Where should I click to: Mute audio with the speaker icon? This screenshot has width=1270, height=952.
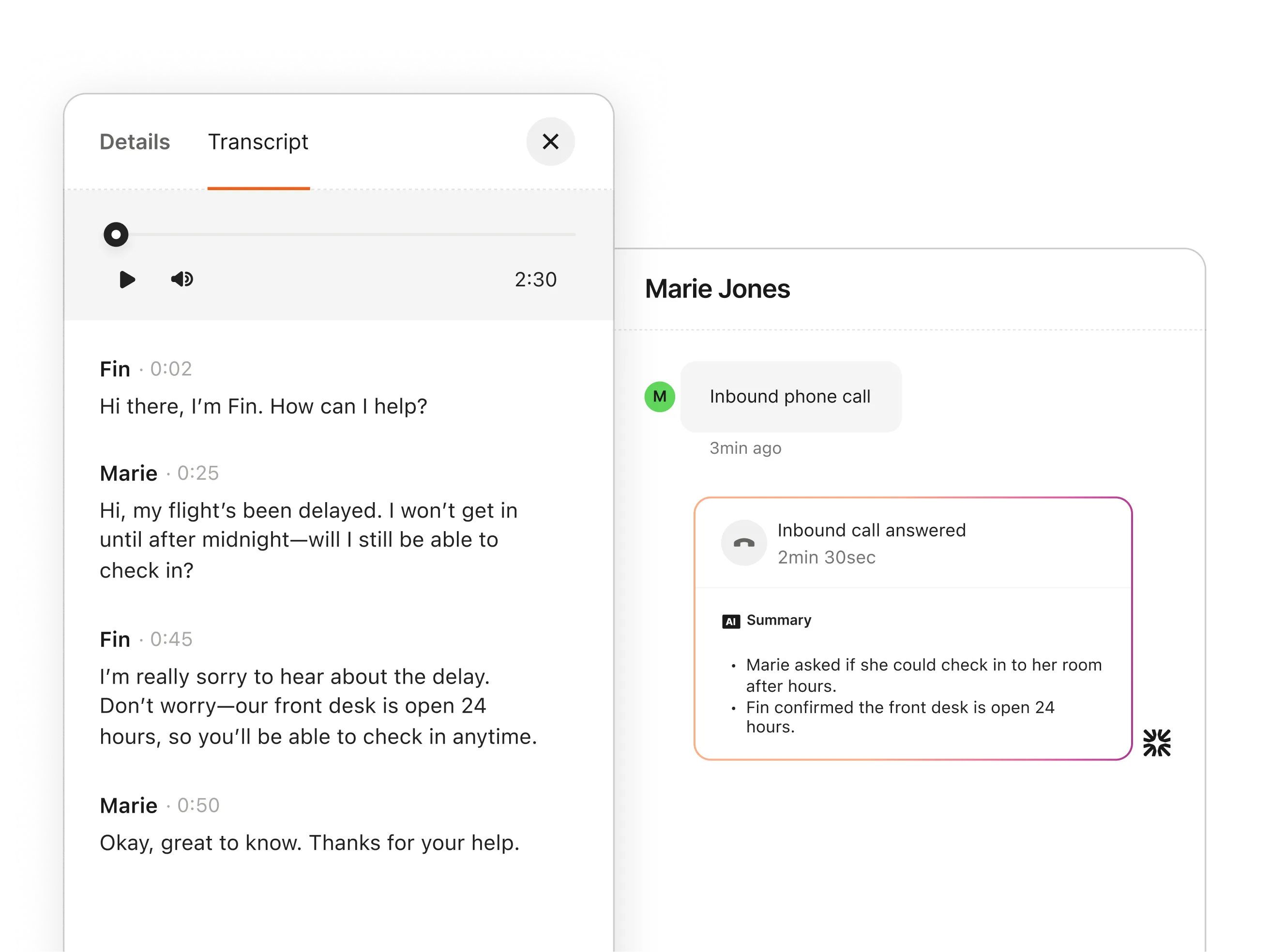tap(182, 280)
